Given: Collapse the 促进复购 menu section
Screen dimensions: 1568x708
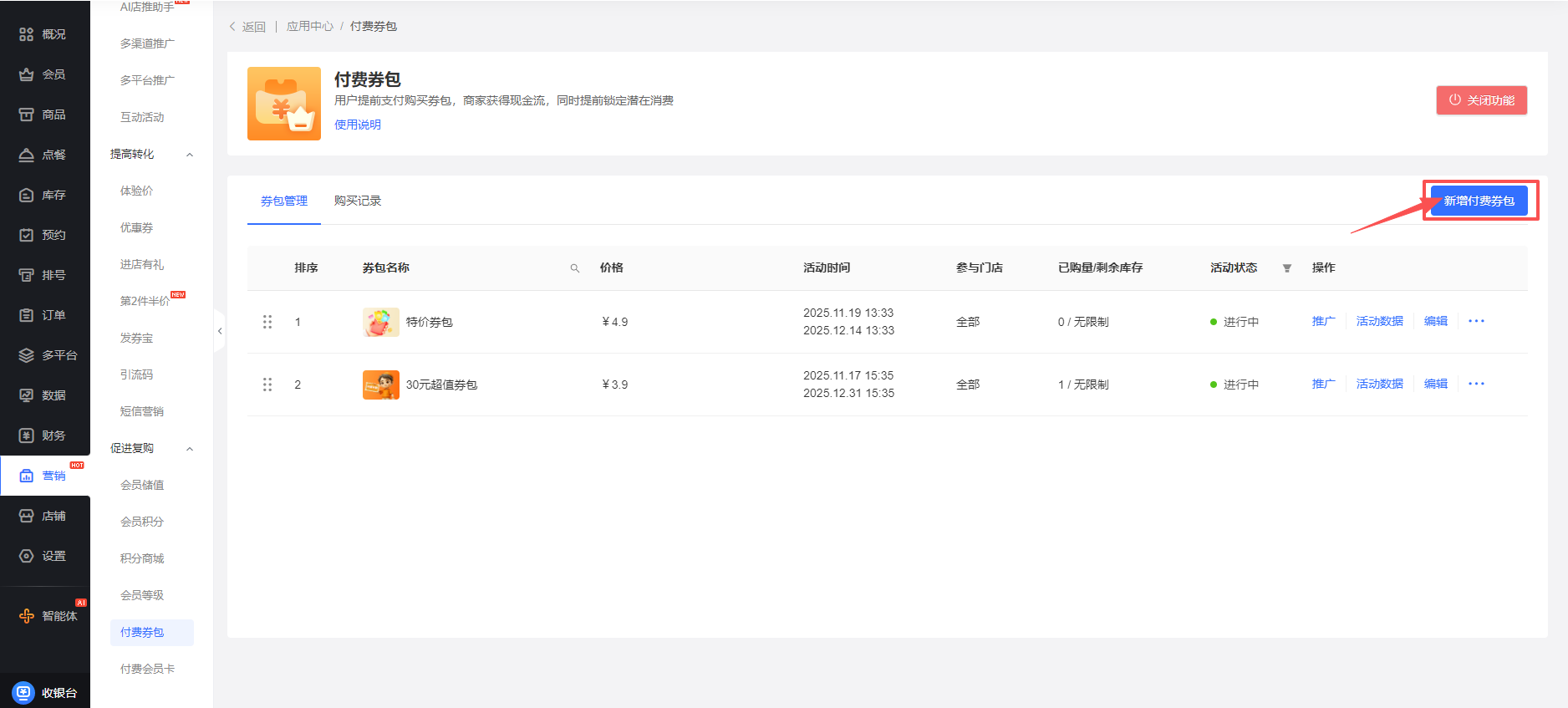Looking at the screenshot, I should coord(190,449).
